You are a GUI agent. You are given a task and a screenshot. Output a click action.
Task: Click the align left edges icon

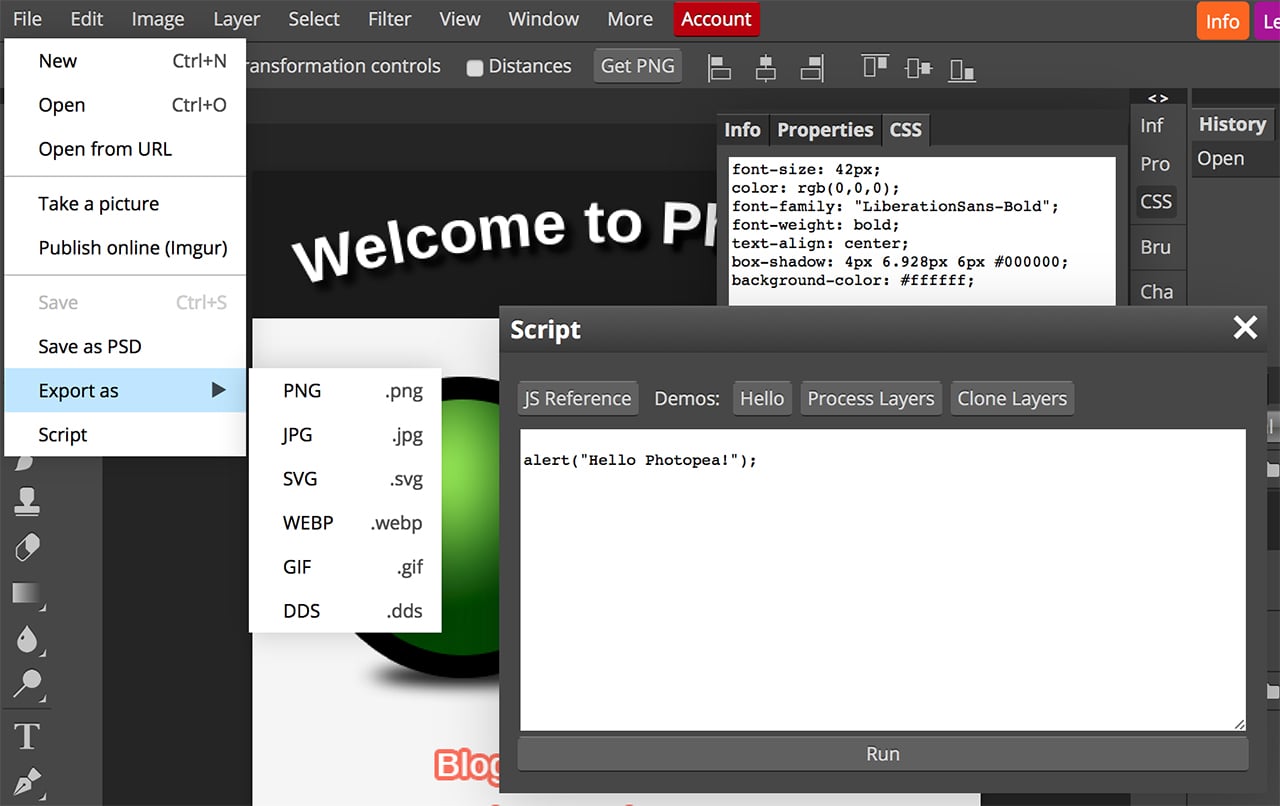(x=719, y=66)
